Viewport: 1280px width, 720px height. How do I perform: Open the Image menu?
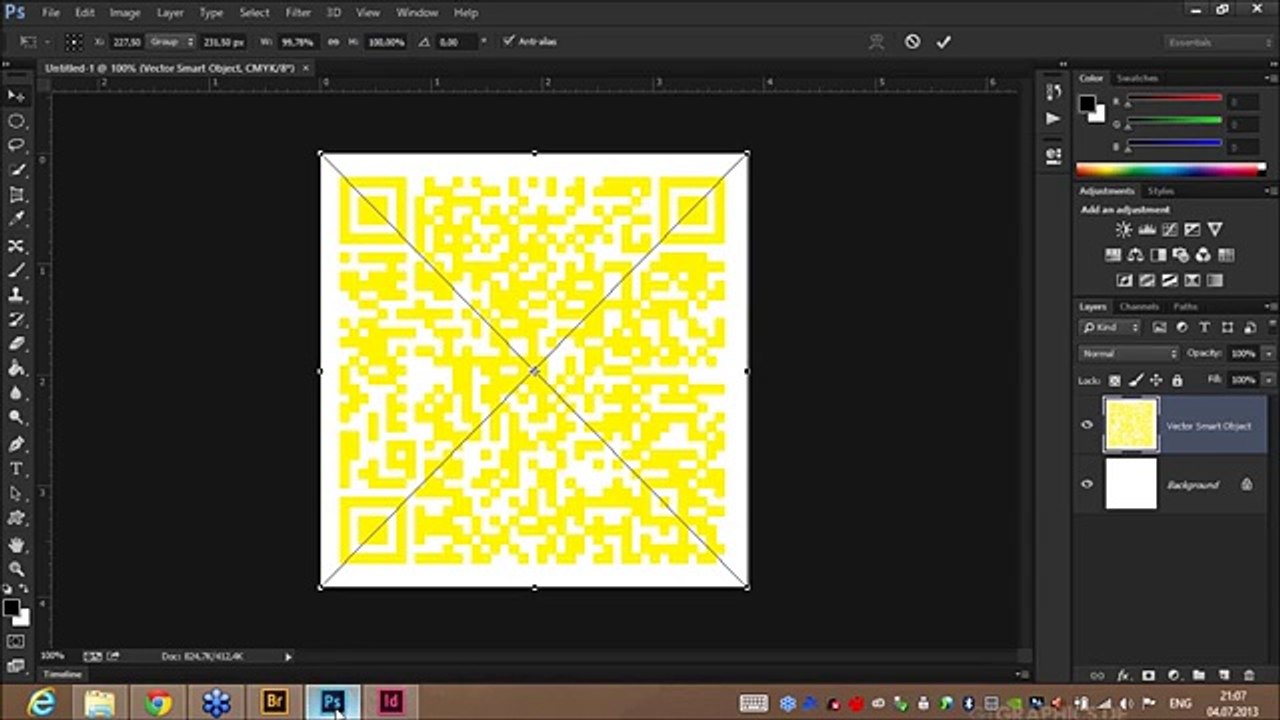pos(124,12)
